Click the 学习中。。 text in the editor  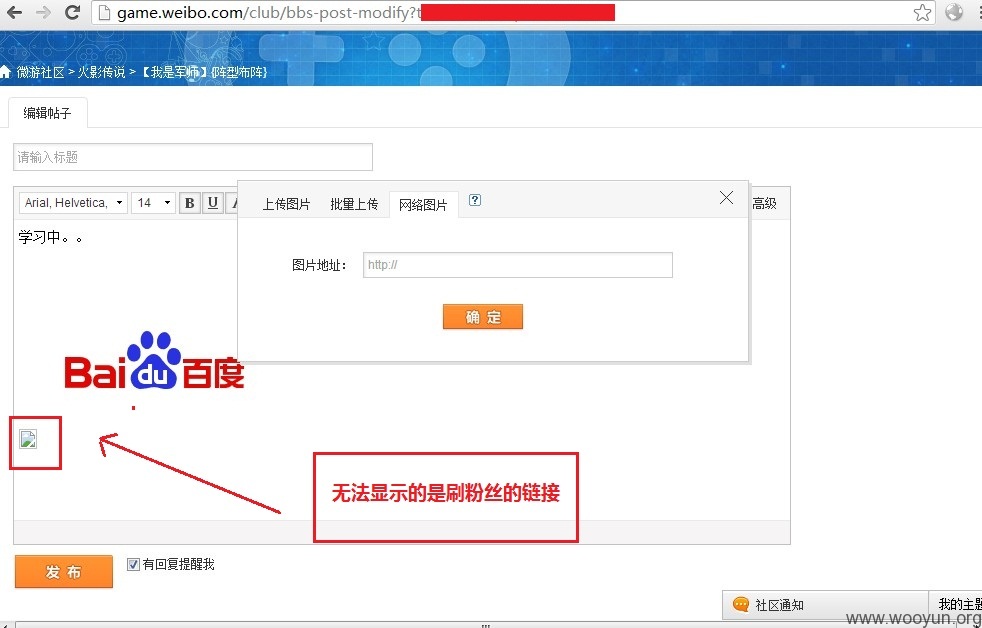(51, 237)
